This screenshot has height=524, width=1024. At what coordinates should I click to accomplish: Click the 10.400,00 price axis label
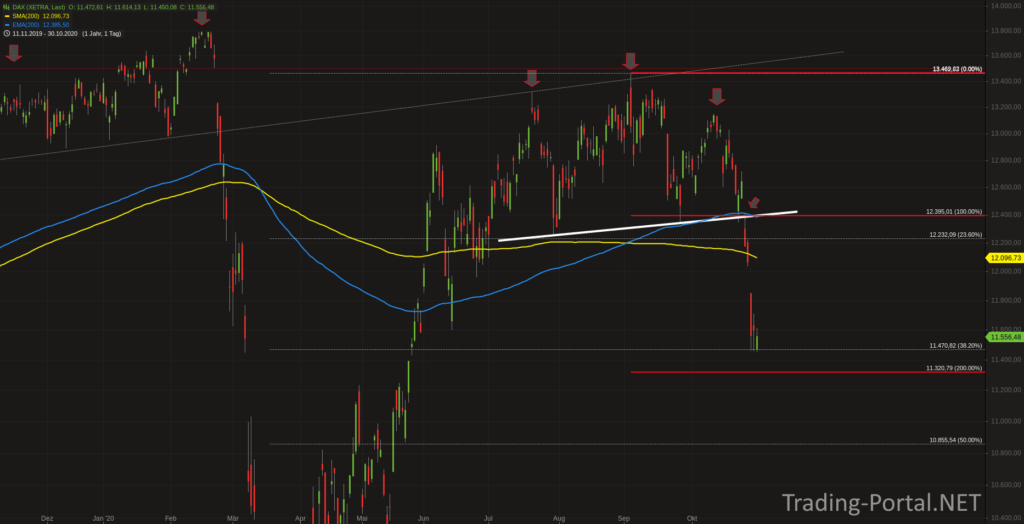click(x=1006, y=517)
